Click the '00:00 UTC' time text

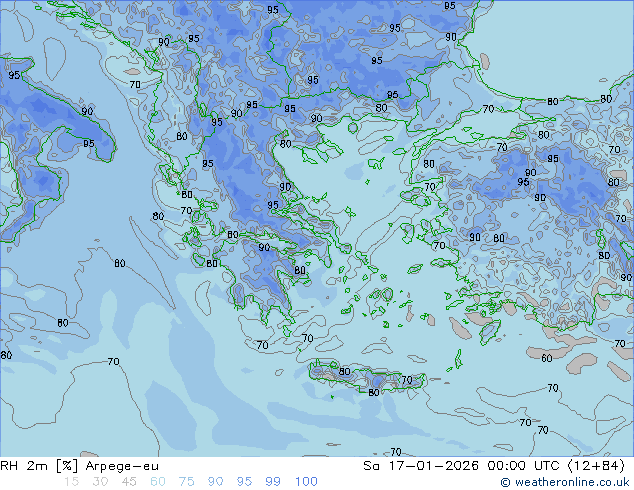524,466
